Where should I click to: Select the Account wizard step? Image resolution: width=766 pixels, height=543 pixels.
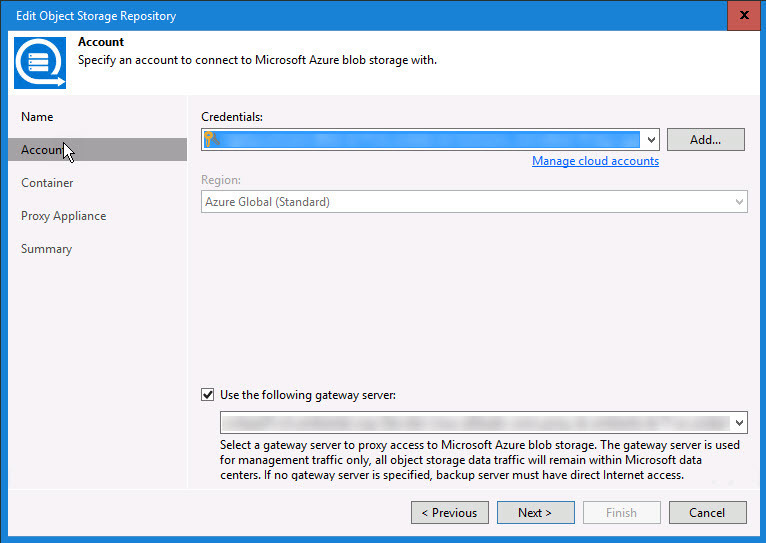pos(97,149)
